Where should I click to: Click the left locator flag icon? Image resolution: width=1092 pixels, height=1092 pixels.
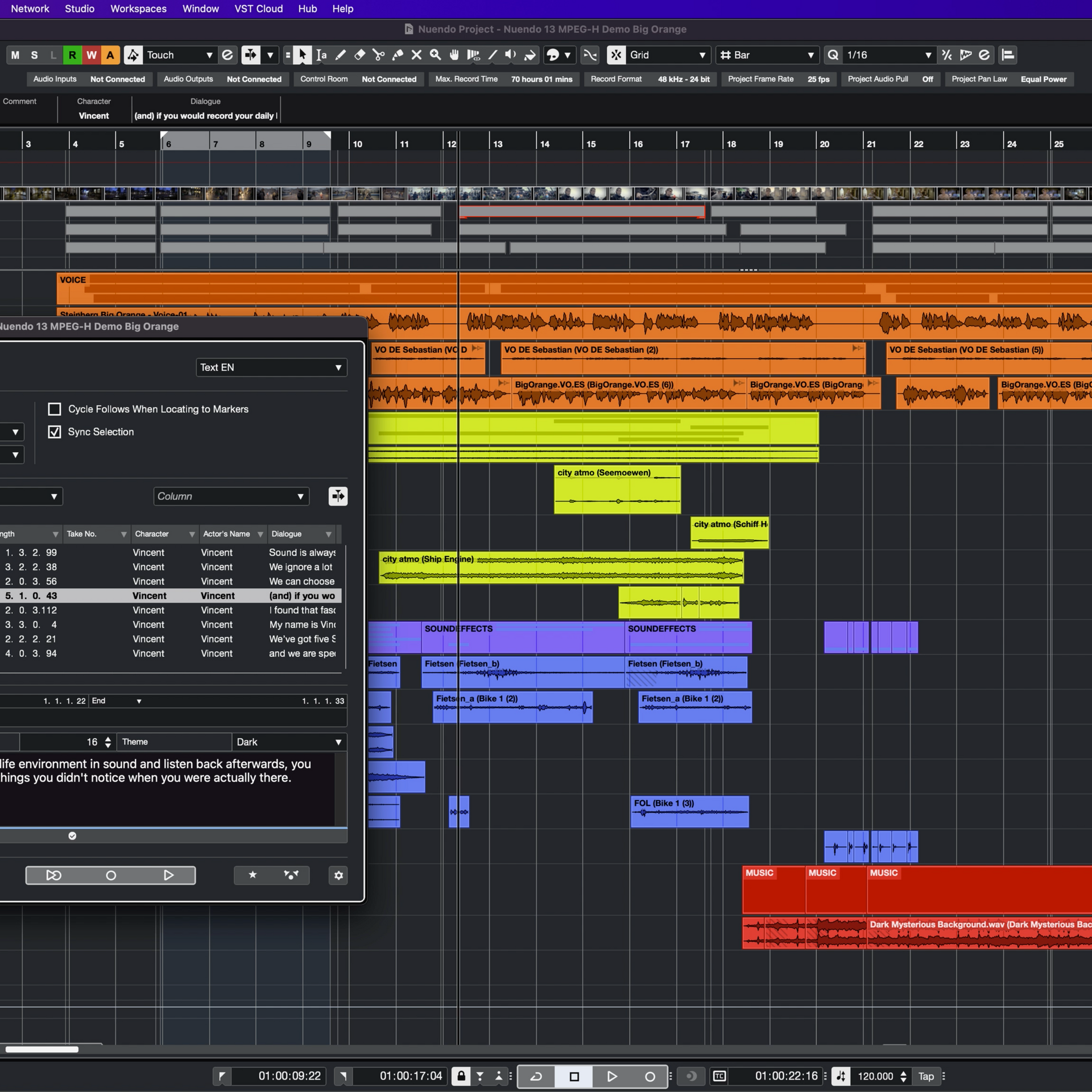(x=222, y=1076)
